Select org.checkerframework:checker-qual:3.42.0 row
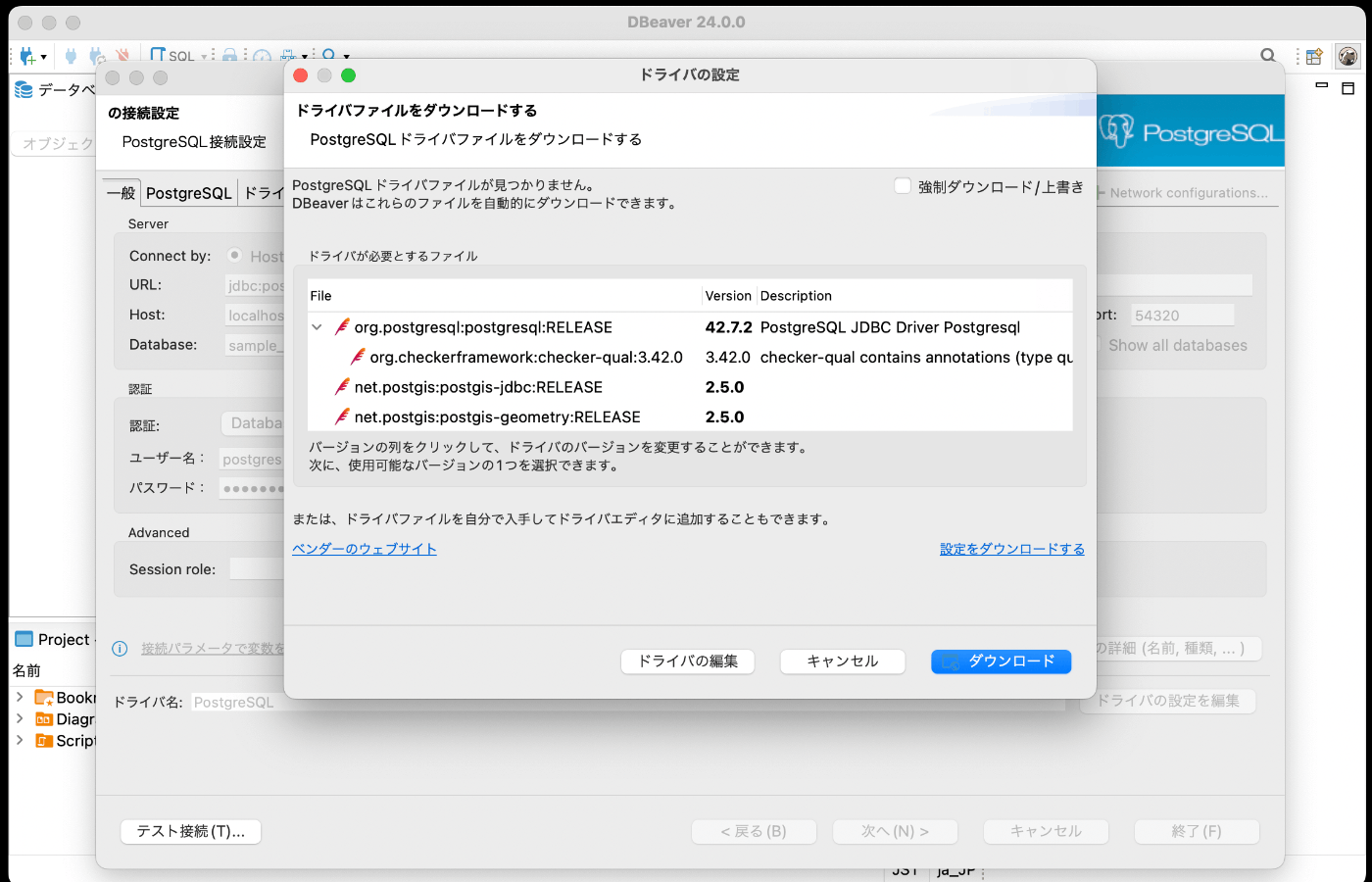This screenshot has width=1372, height=882. (x=690, y=357)
